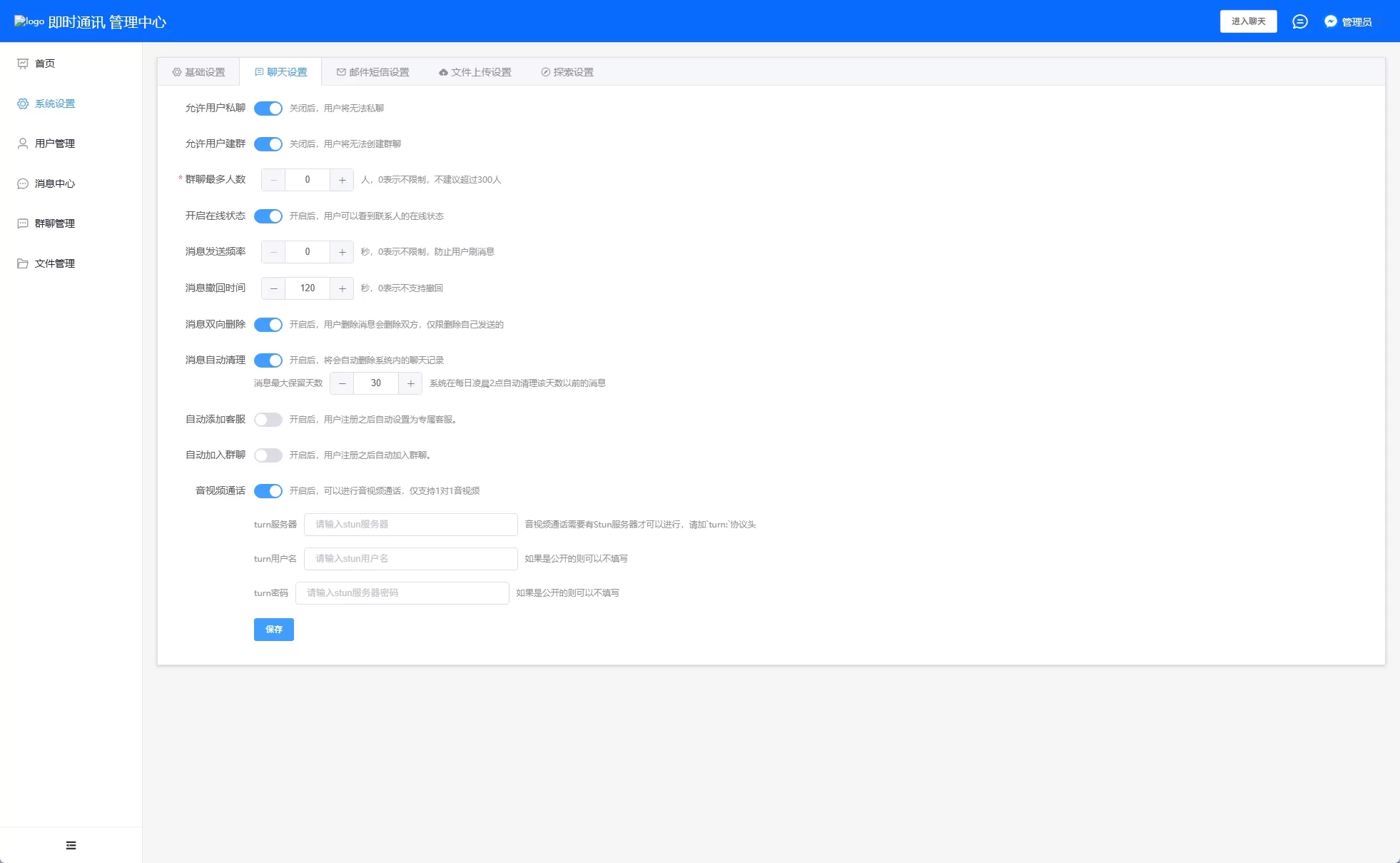This screenshot has width=1400, height=863.
Task: Open the 文件上传设置 tab
Action: 474,71
